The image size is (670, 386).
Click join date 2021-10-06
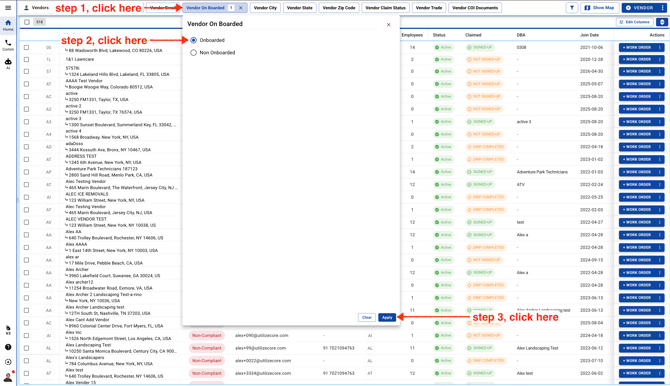coord(591,47)
